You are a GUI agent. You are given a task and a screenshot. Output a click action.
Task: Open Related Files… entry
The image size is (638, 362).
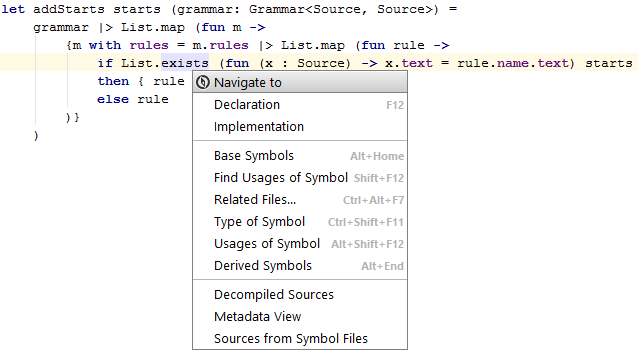300,200
